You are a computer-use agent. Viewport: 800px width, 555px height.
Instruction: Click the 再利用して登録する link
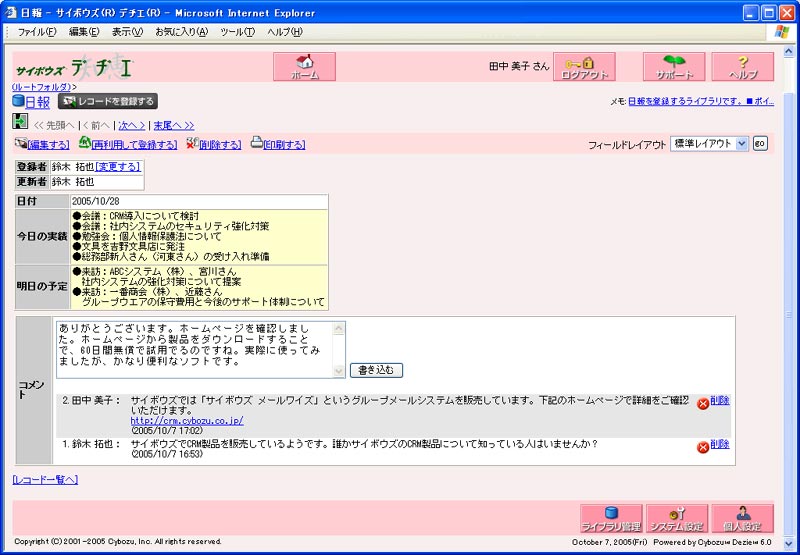click(134, 145)
